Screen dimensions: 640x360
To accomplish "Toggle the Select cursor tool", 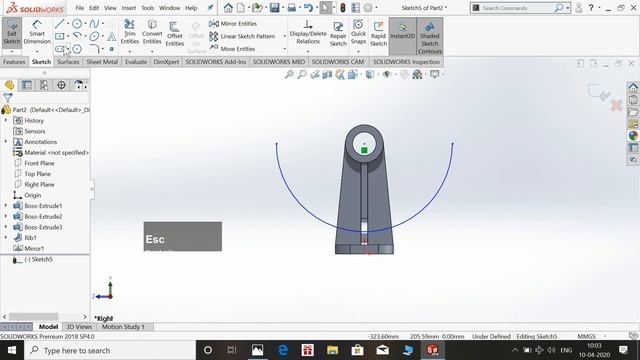I will (x=325, y=8).
